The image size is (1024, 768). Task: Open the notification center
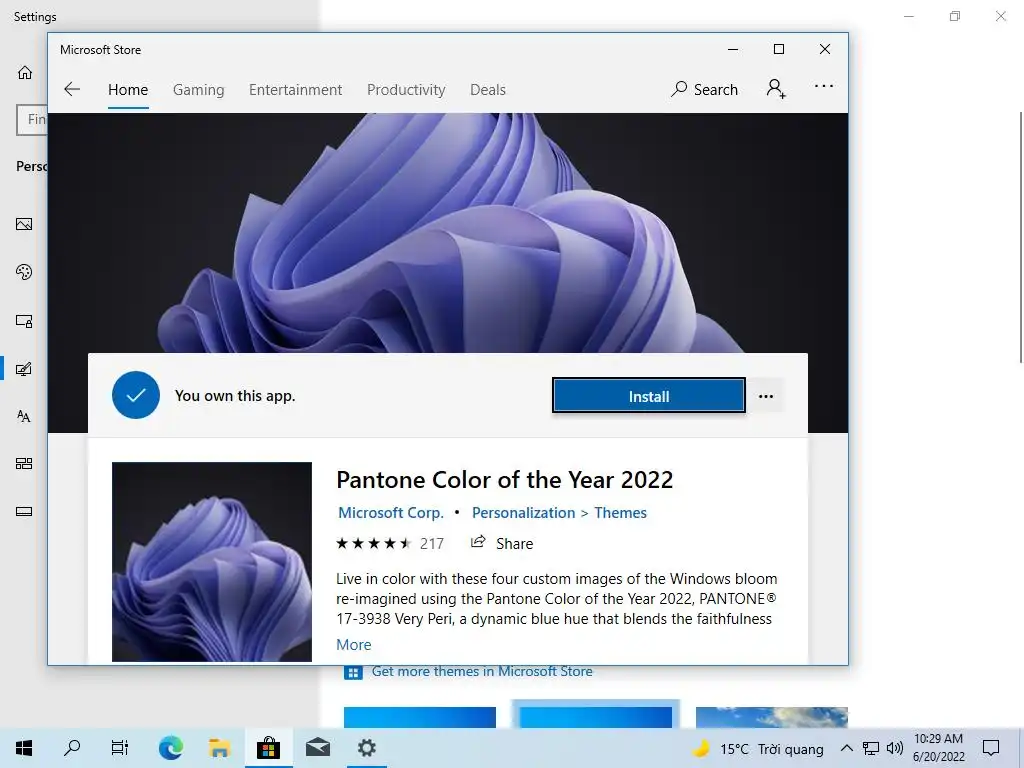click(x=991, y=748)
